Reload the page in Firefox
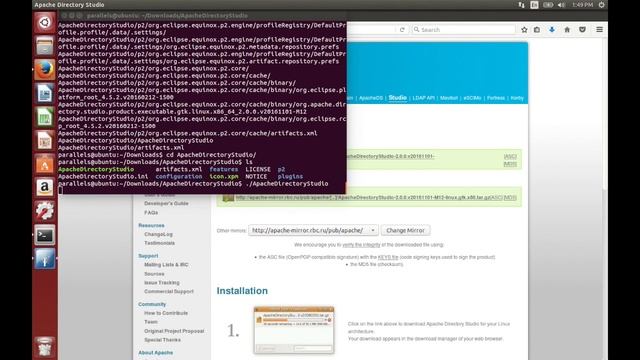 pyautogui.click(x=402, y=30)
